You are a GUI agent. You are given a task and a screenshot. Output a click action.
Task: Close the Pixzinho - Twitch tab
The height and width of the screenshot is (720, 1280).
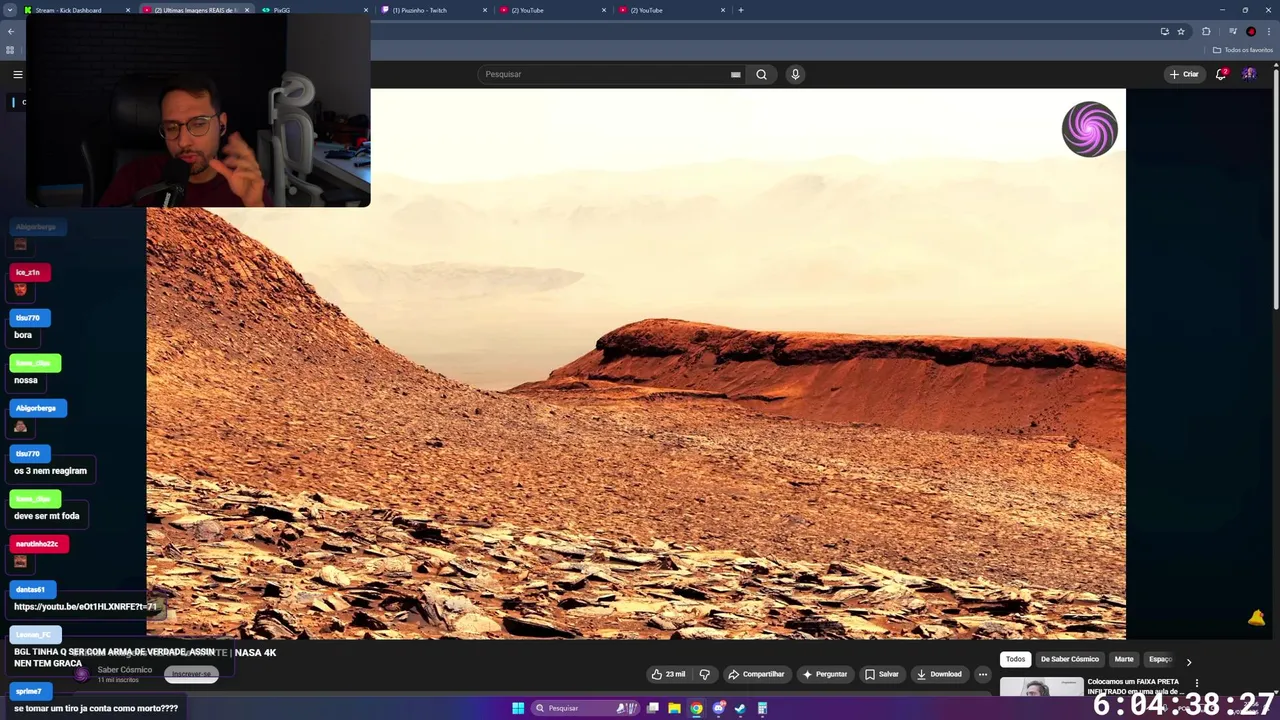485,10
